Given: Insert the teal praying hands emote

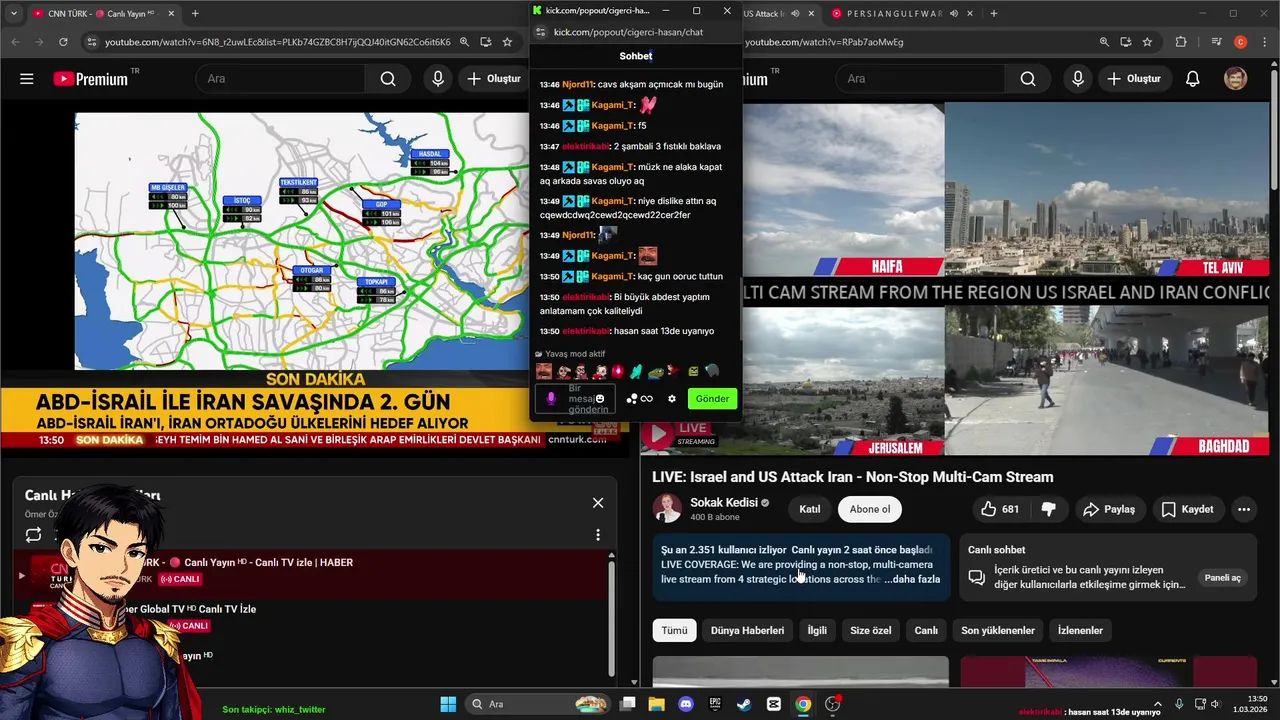Looking at the screenshot, I should (636, 372).
